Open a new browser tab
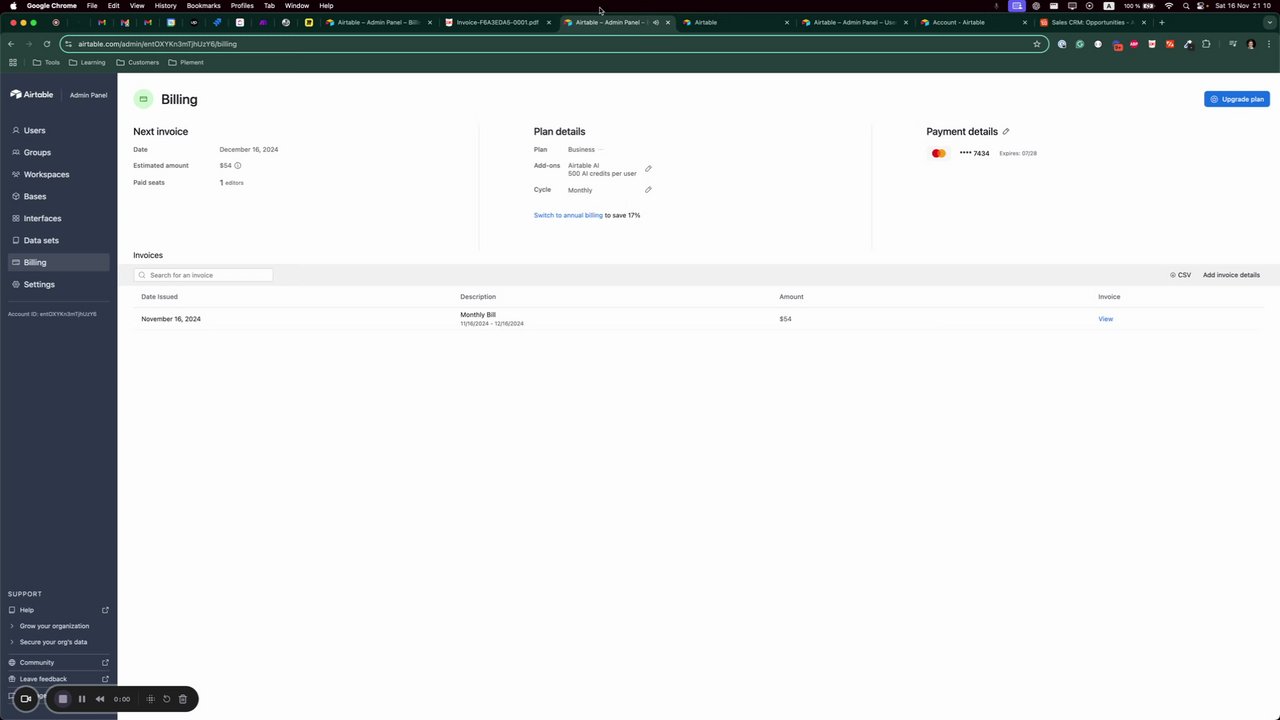The image size is (1280, 720). (x=1161, y=22)
